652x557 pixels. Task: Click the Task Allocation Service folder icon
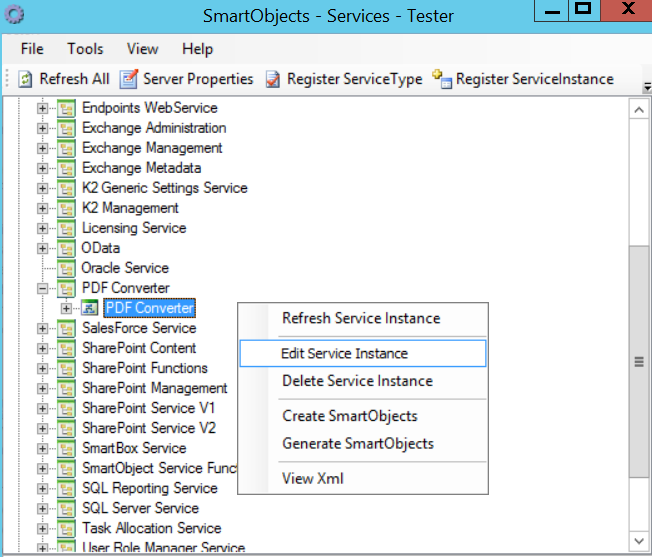coord(66,528)
